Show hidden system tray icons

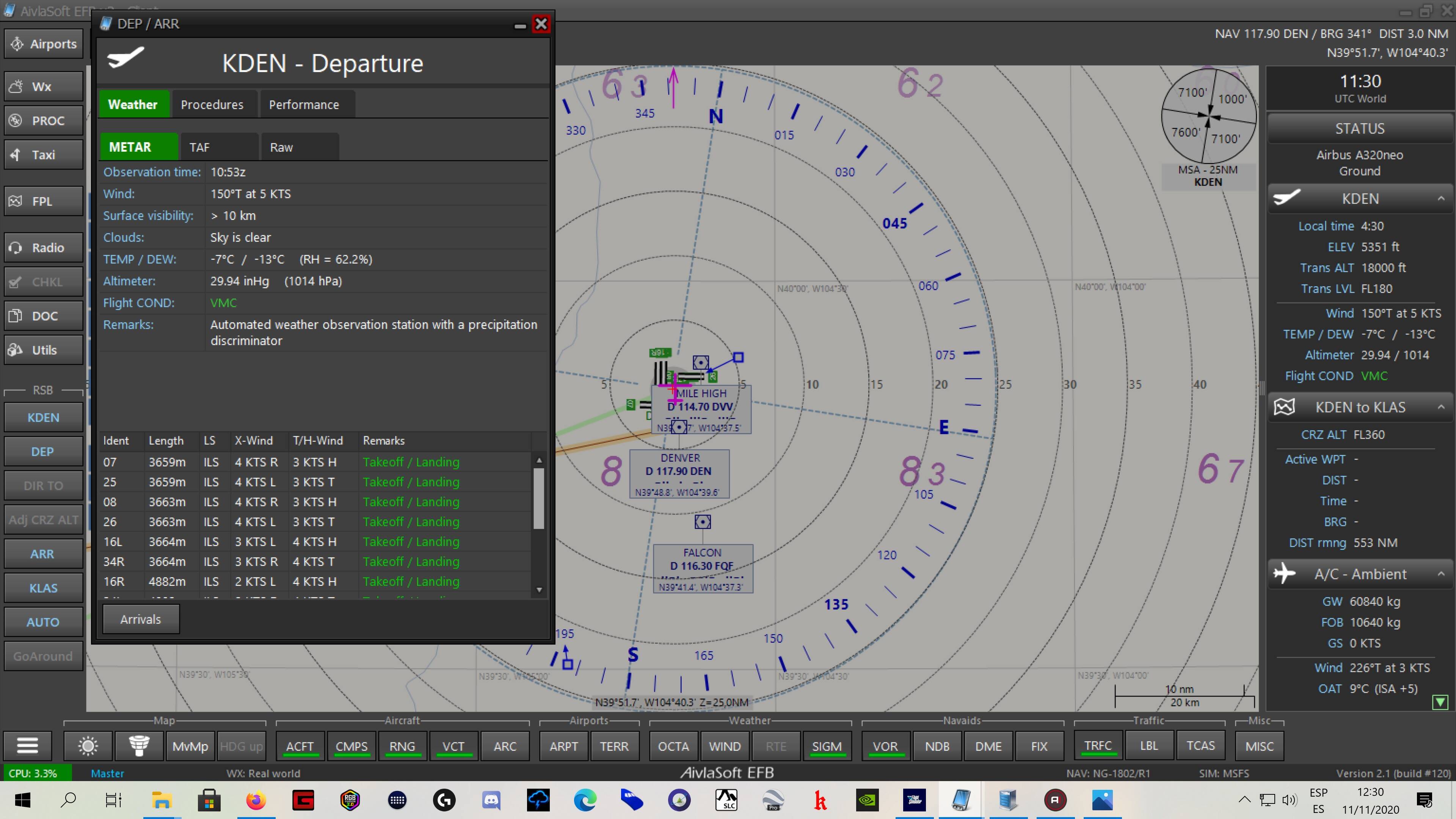[x=1244, y=800]
